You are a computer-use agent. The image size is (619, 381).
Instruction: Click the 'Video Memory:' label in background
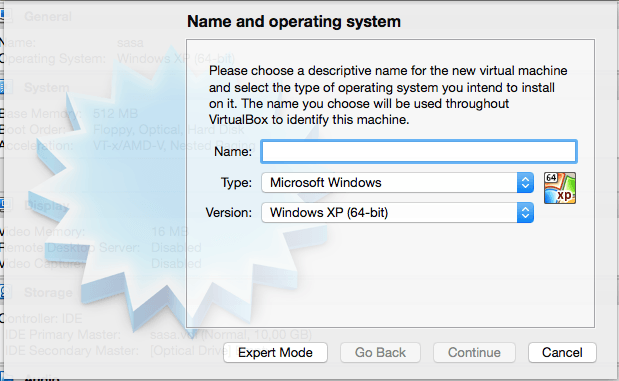(x=43, y=231)
